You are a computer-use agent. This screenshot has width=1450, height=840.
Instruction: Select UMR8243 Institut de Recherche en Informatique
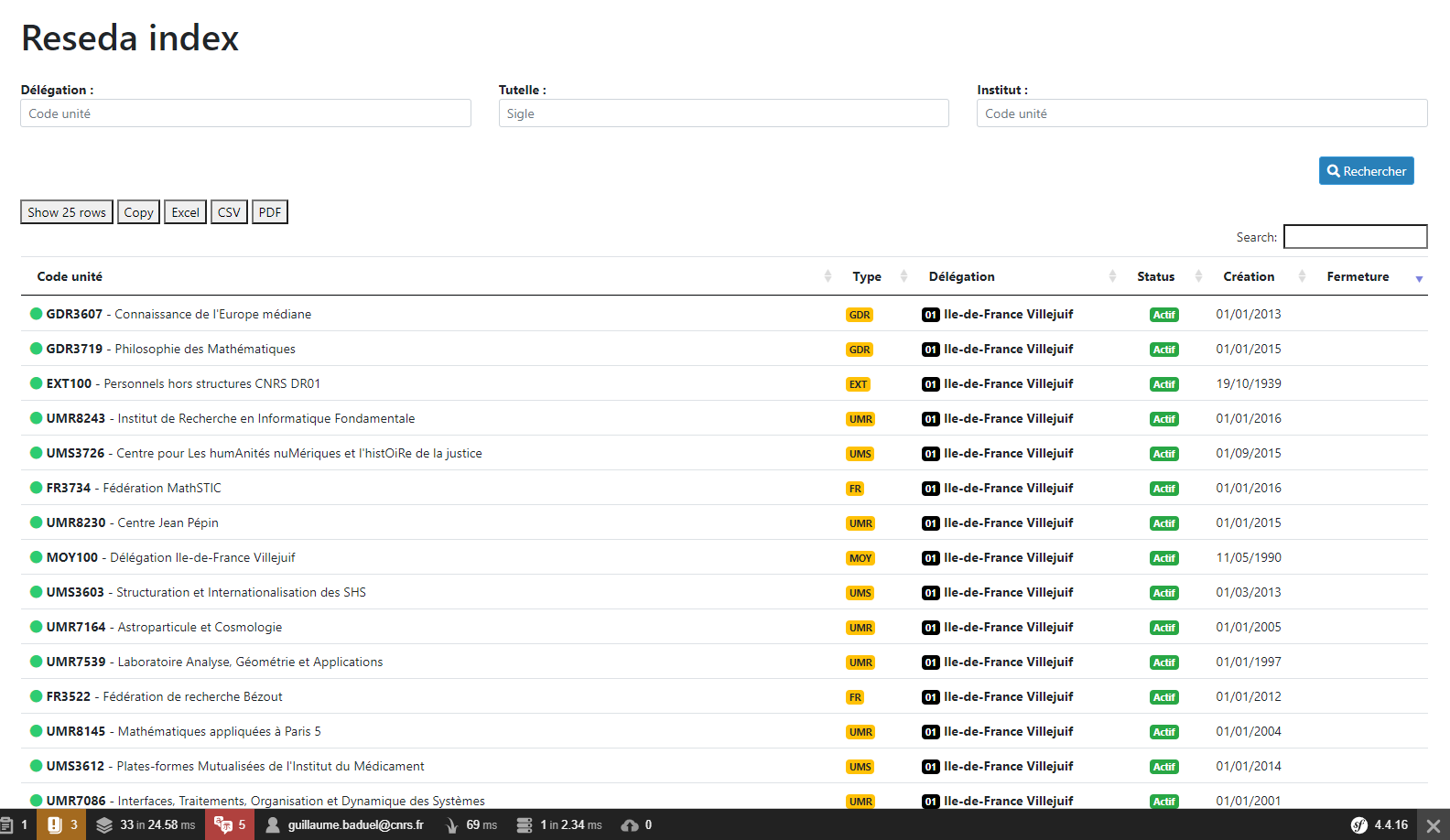[231, 418]
